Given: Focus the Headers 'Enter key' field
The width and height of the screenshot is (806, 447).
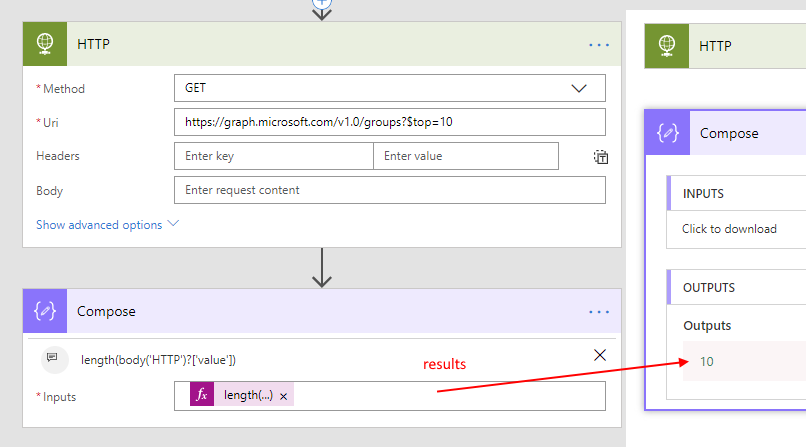Looking at the screenshot, I should [x=273, y=156].
